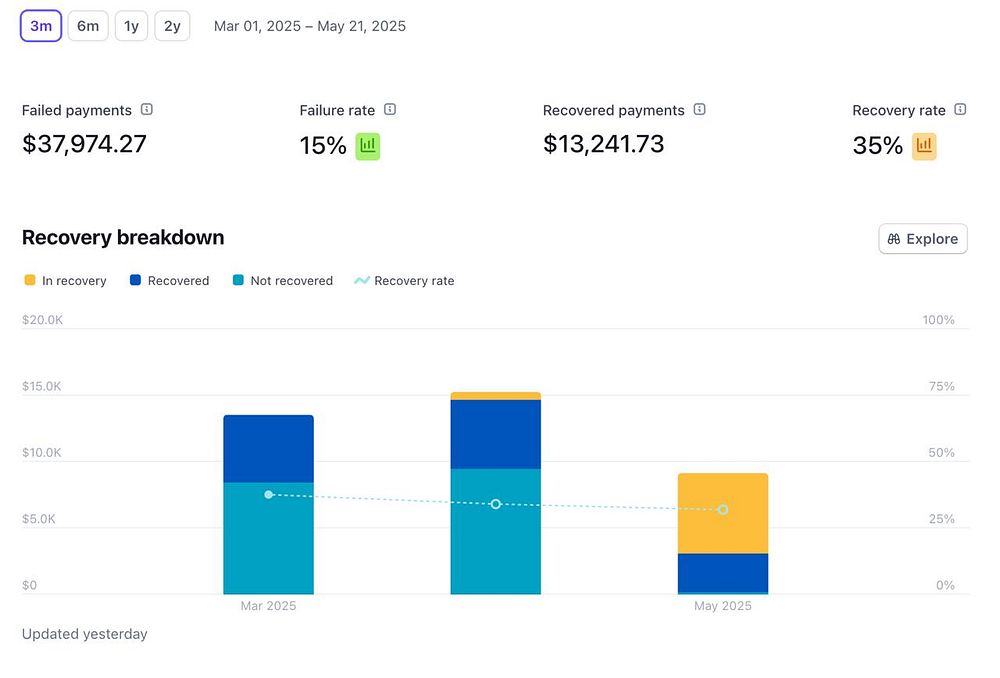The width and height of the screenshot is (1000, 678).
Task: Click the info icon next to Failed payments
Action: [147, 109]
